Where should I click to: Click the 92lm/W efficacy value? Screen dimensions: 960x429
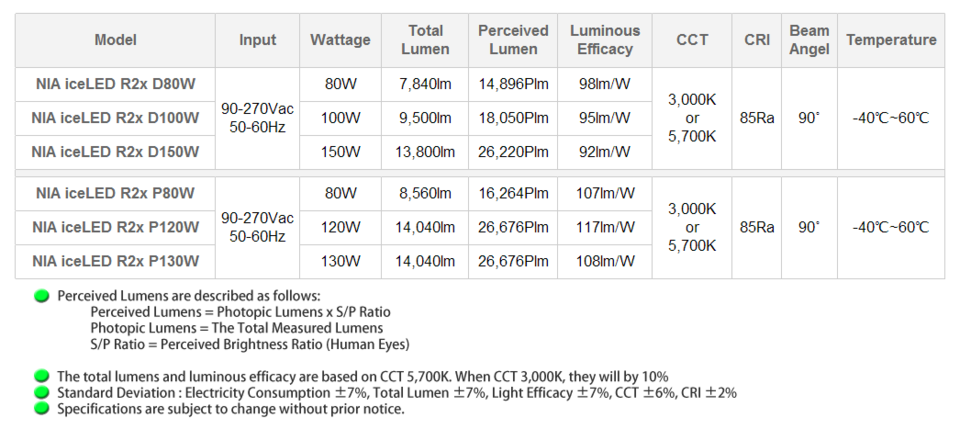[604, 152]
